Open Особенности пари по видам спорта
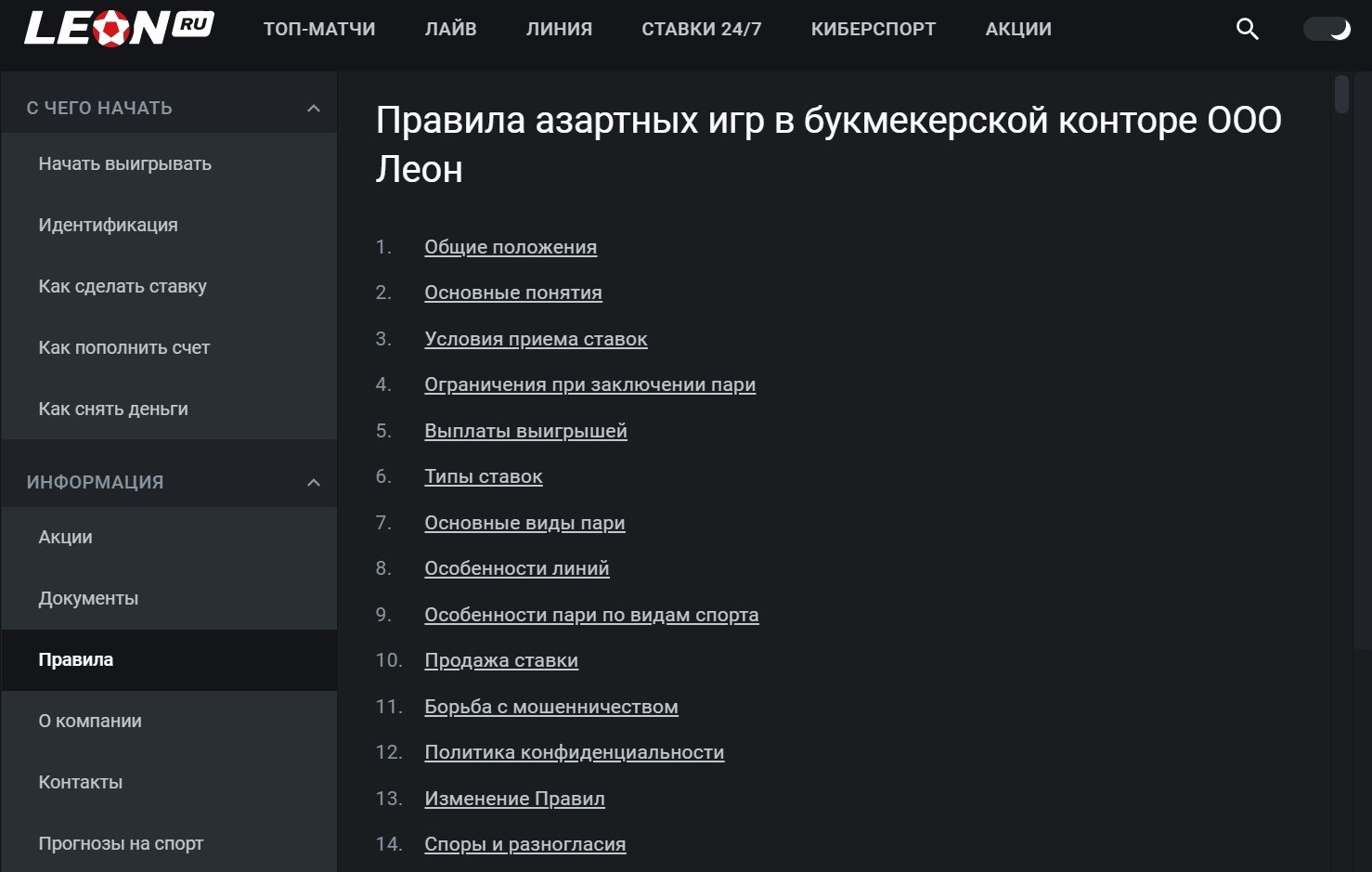This screenshot has width=1372, height=872. pos(591,615)
